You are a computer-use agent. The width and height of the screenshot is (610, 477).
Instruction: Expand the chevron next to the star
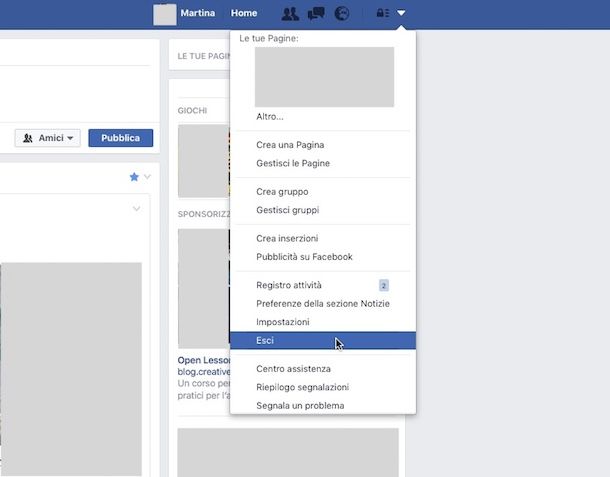tap(147, 177)
